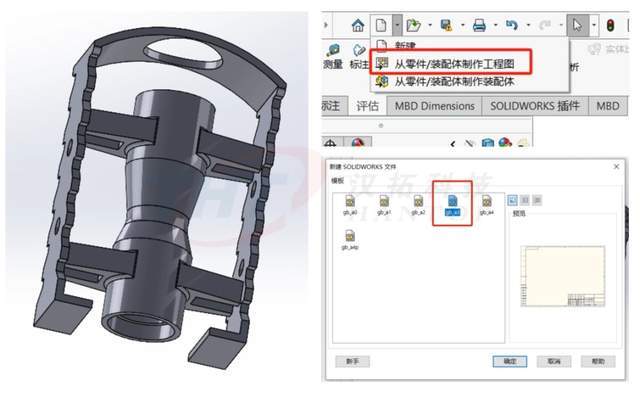Click the Undo icon
The image size is (640, 398).
tap(512, 25)
